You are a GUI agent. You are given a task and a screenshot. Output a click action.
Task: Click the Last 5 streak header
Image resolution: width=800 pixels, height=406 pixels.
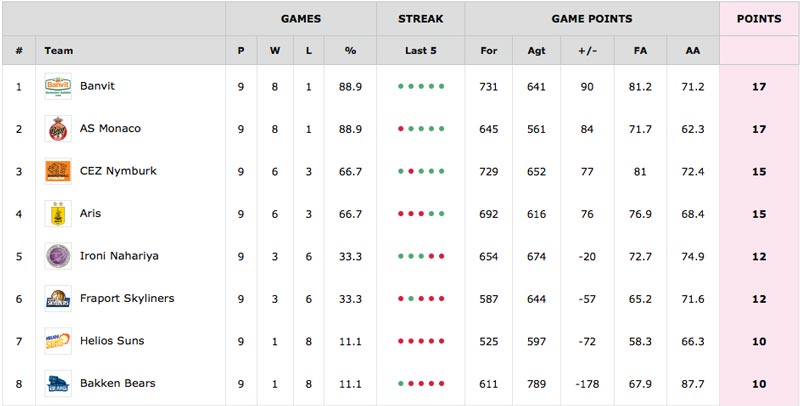click(x=421, y=50)
